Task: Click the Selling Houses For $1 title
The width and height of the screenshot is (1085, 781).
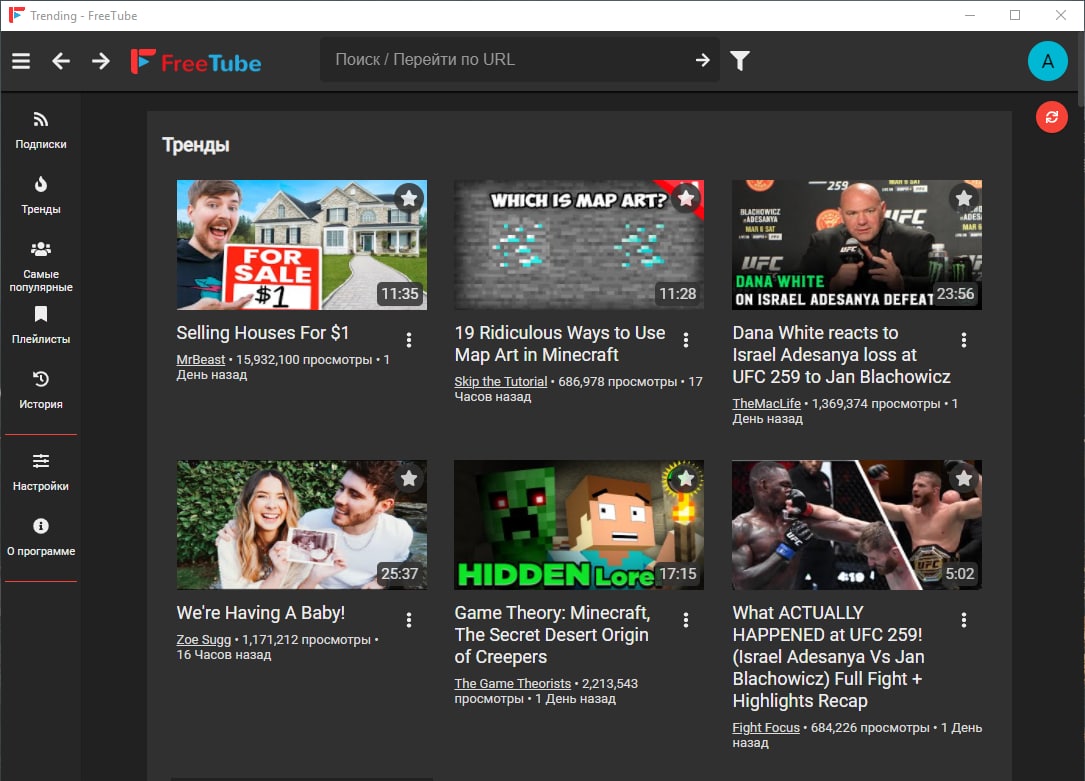Action: click(x=263, y=333)
